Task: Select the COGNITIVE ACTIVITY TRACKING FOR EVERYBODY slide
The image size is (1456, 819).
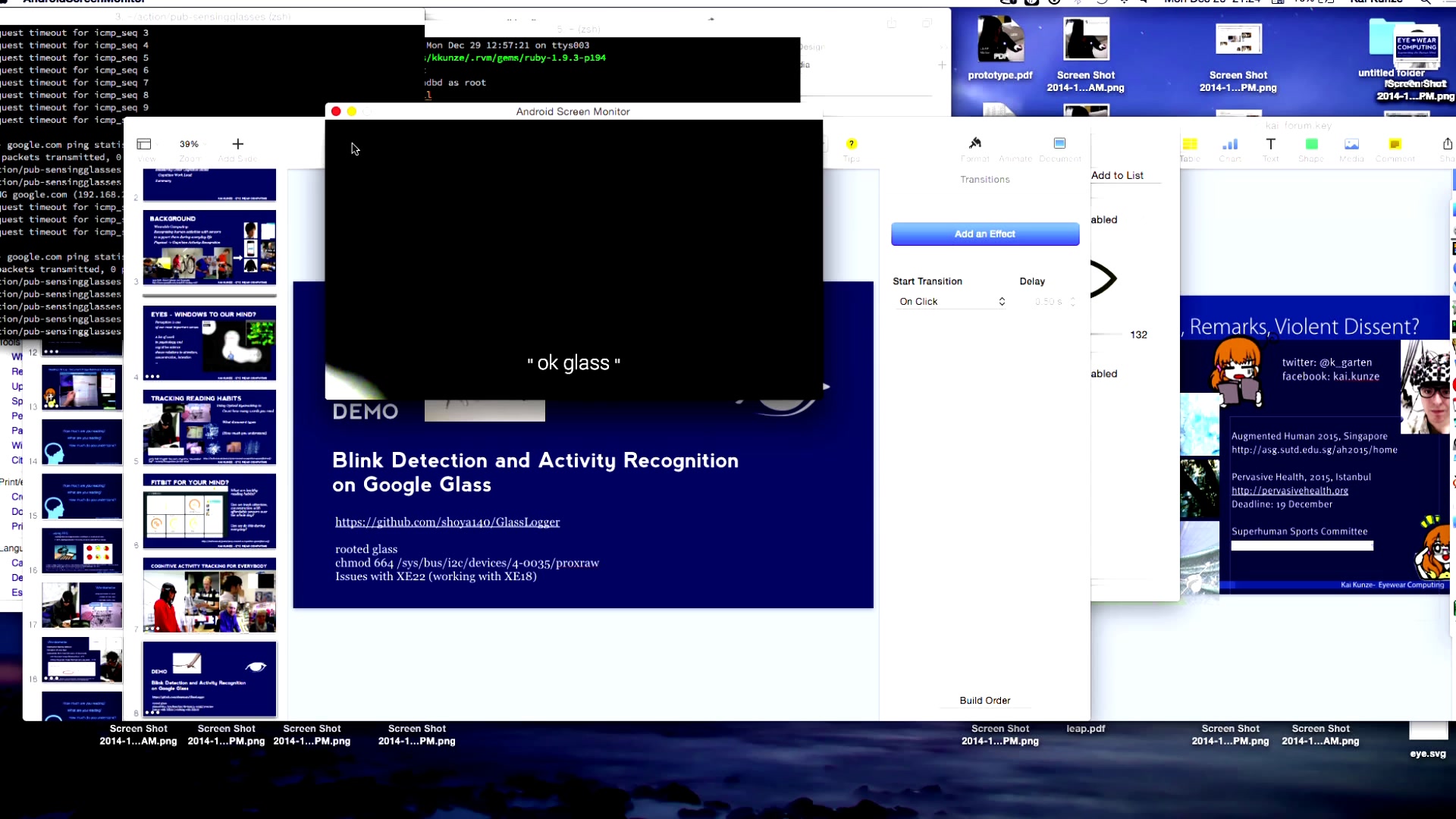Action: point(209,595)
